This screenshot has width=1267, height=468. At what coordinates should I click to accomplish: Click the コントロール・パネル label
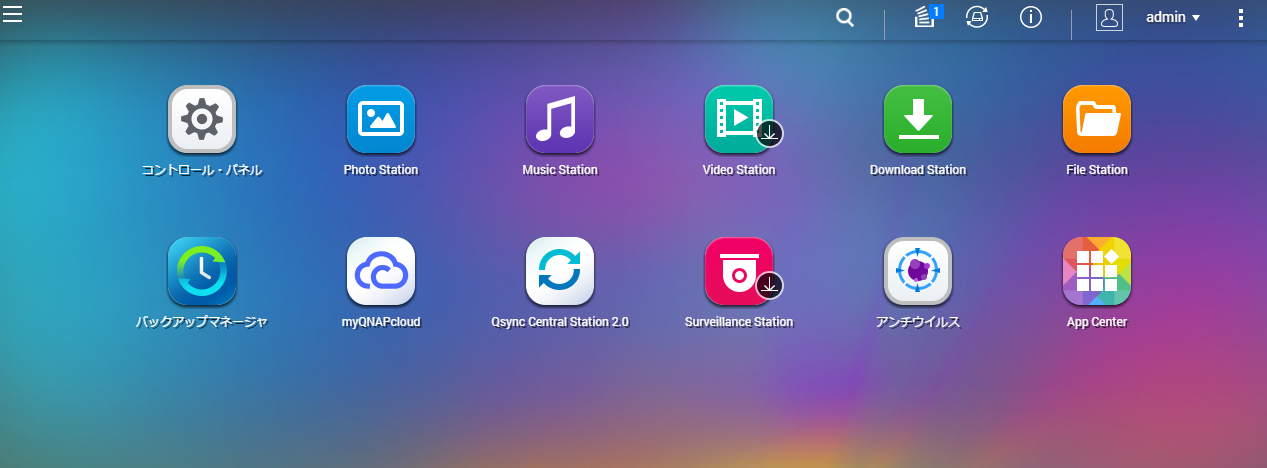point(202,170)
